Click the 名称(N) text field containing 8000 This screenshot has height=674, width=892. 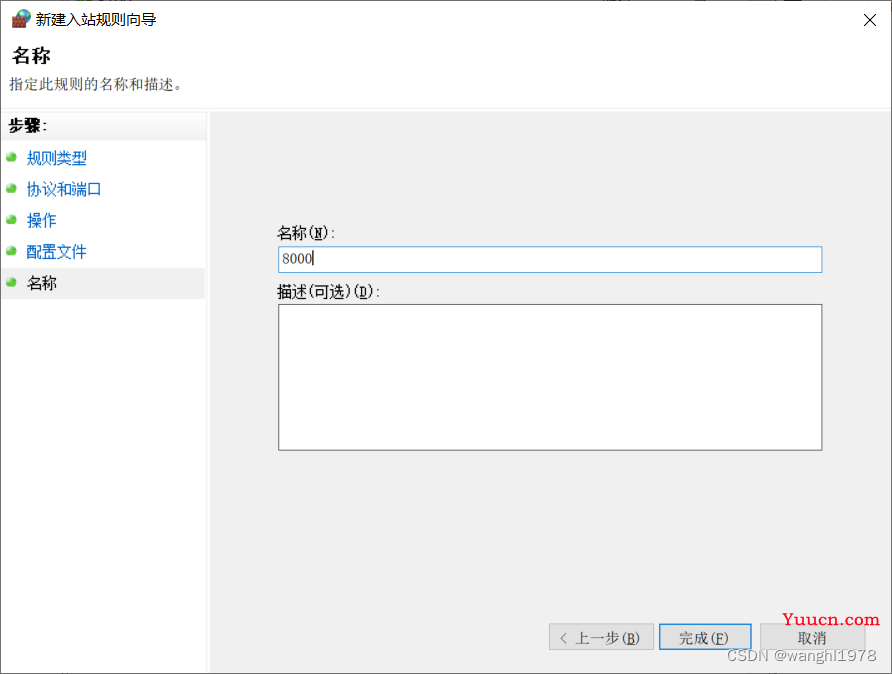coord(550,259)
